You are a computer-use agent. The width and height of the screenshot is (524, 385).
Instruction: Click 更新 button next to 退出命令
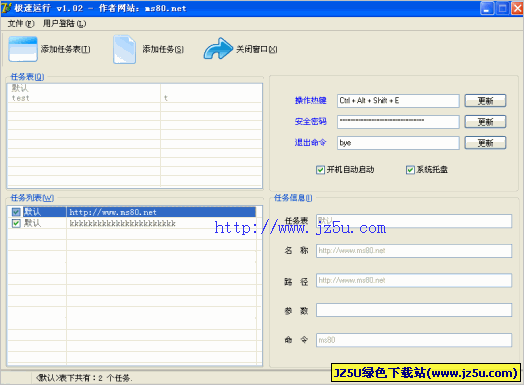click(485, 143)
